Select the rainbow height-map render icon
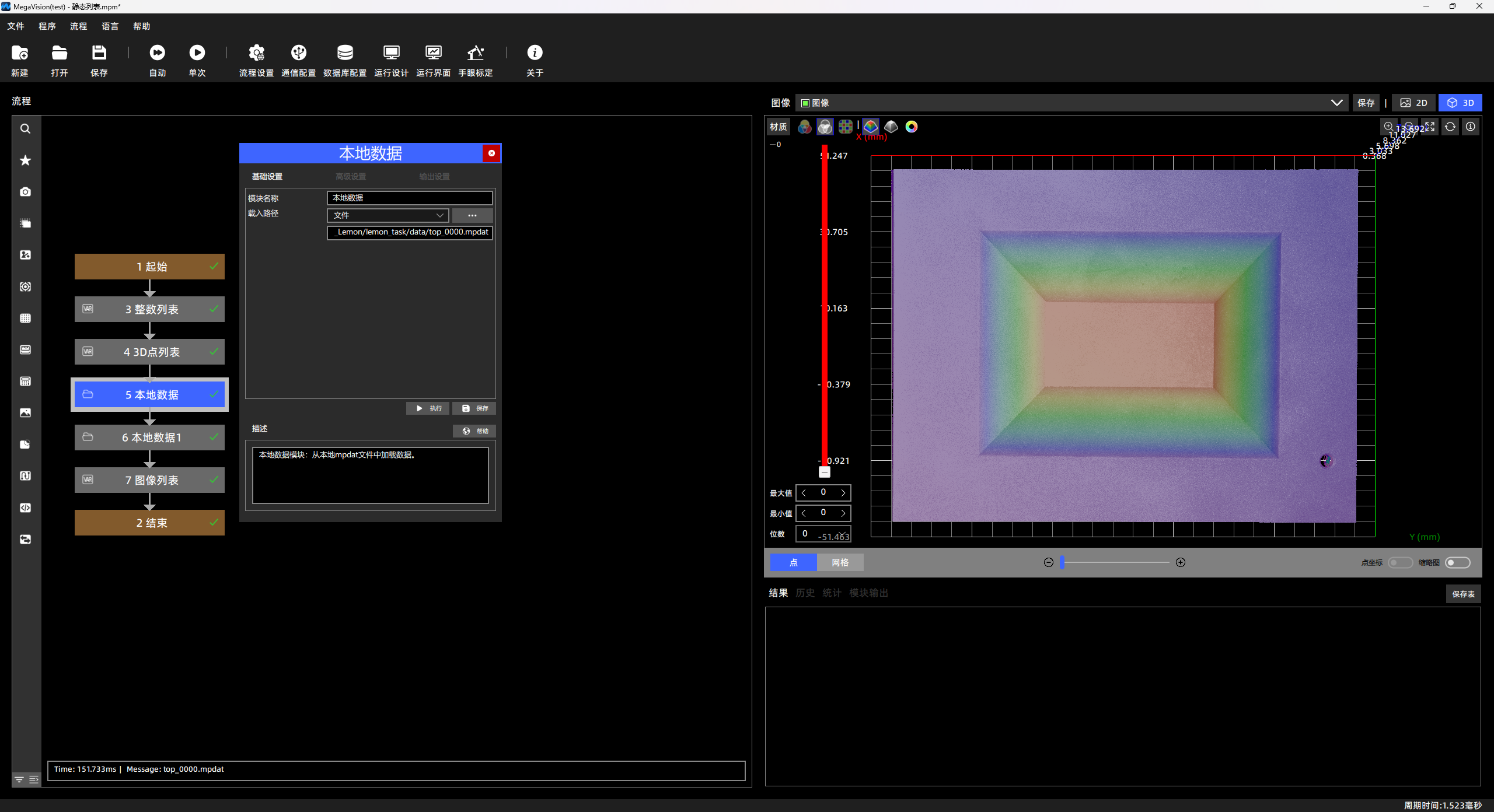The image size is (1494, 812). (871, 127)
